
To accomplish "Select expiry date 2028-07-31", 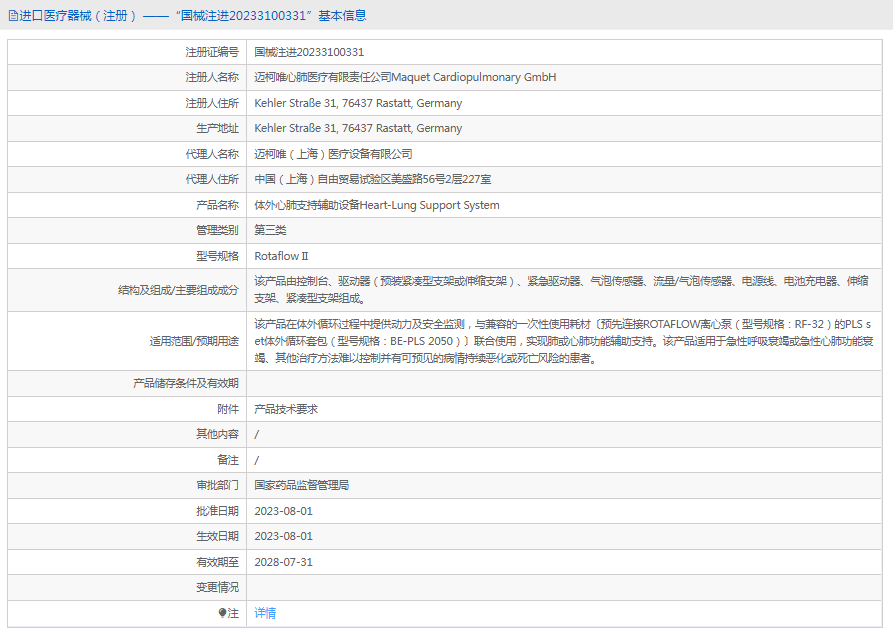I will pos(284,562).
